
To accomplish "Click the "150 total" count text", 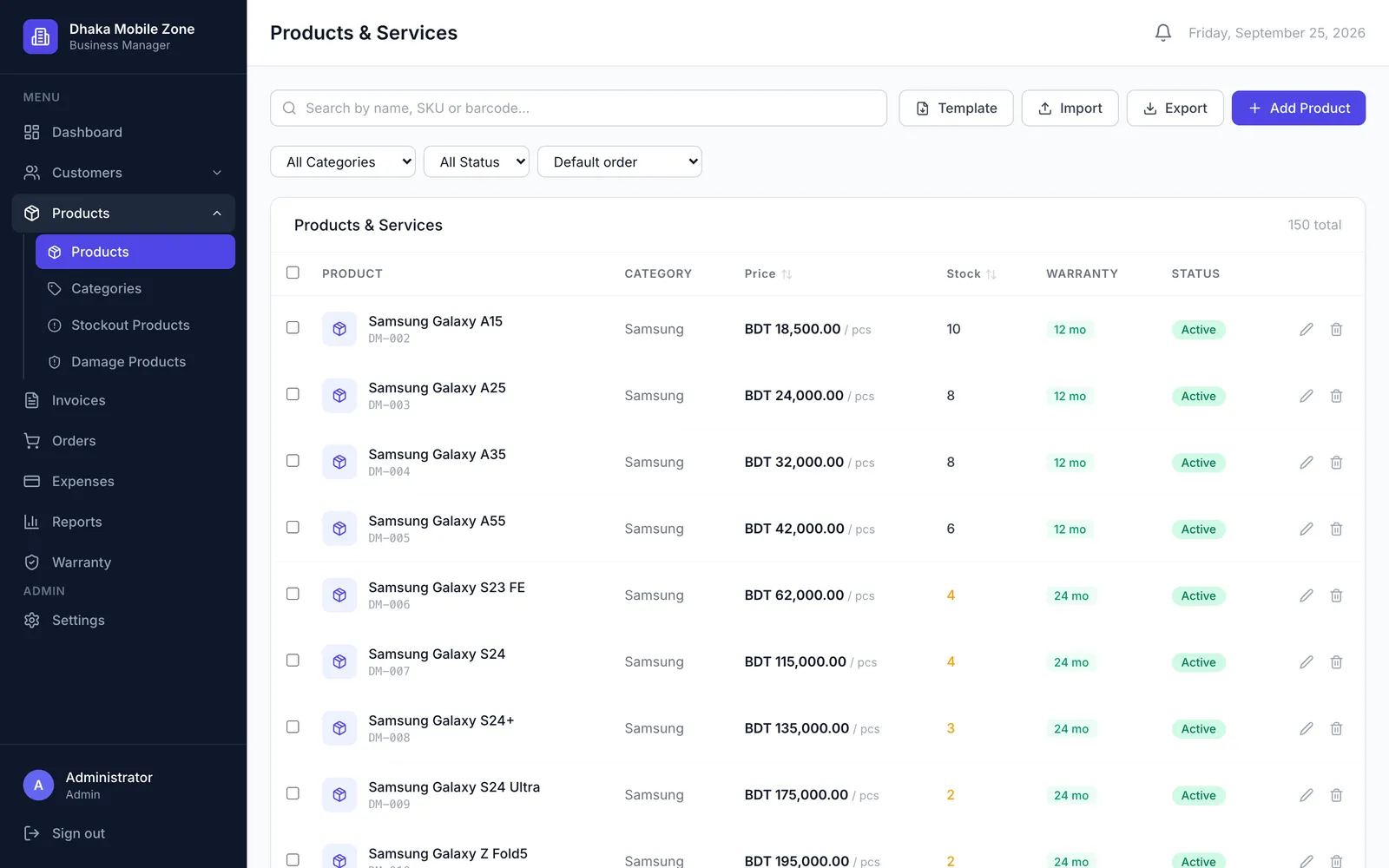I will (1314, 225).
